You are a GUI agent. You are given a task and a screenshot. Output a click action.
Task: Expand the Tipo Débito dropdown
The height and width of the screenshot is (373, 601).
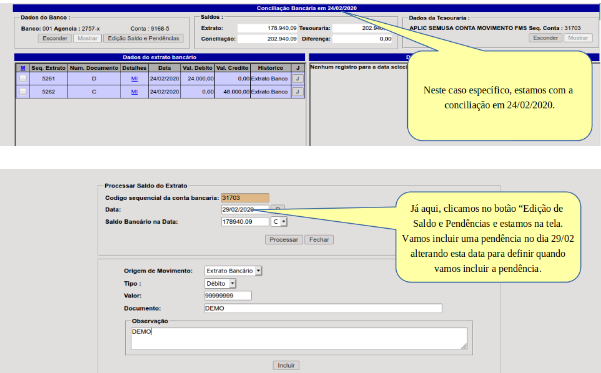click(x=220, y=284)
